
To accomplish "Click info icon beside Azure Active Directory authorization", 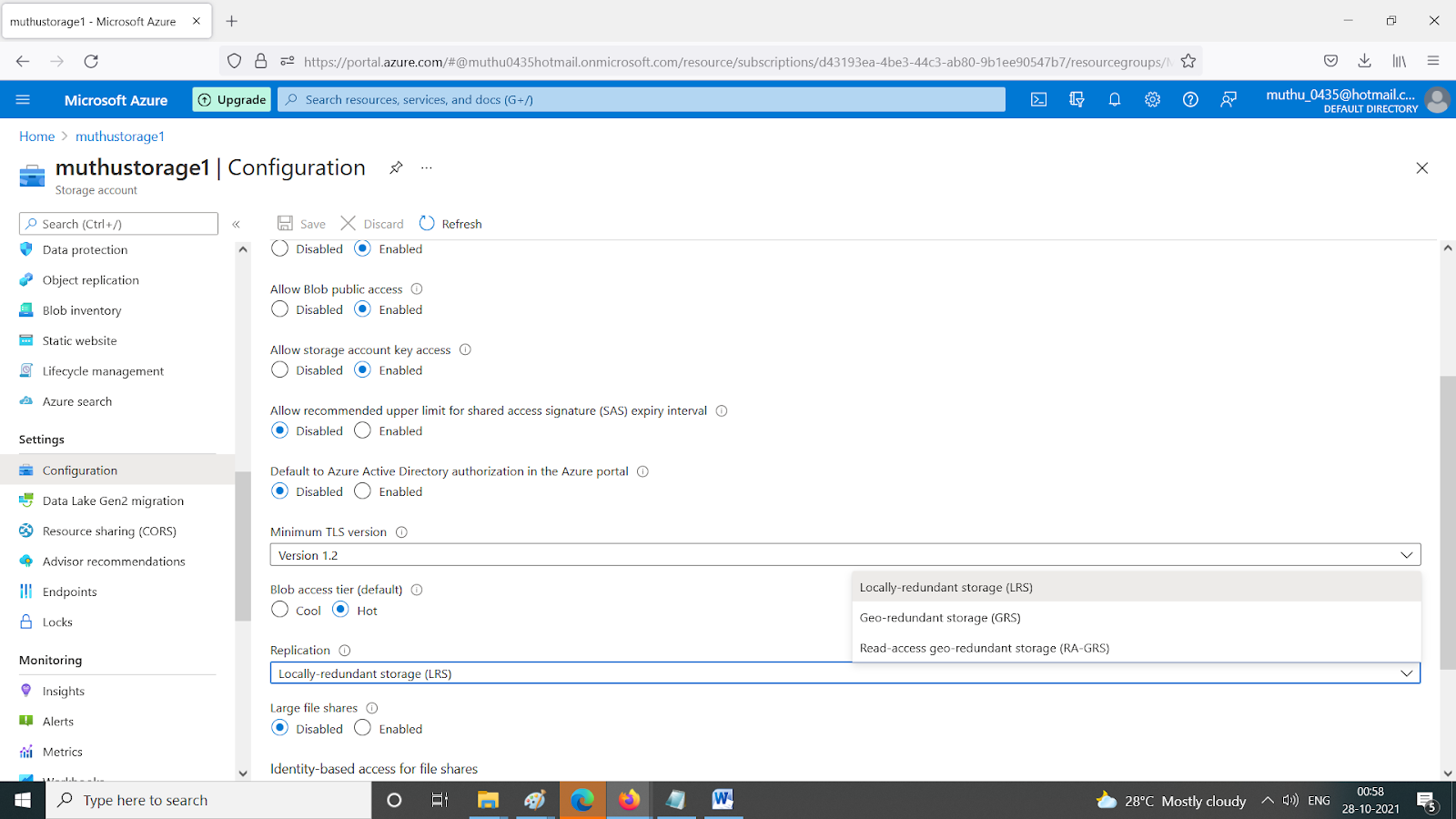I will (x=642, y=471).
